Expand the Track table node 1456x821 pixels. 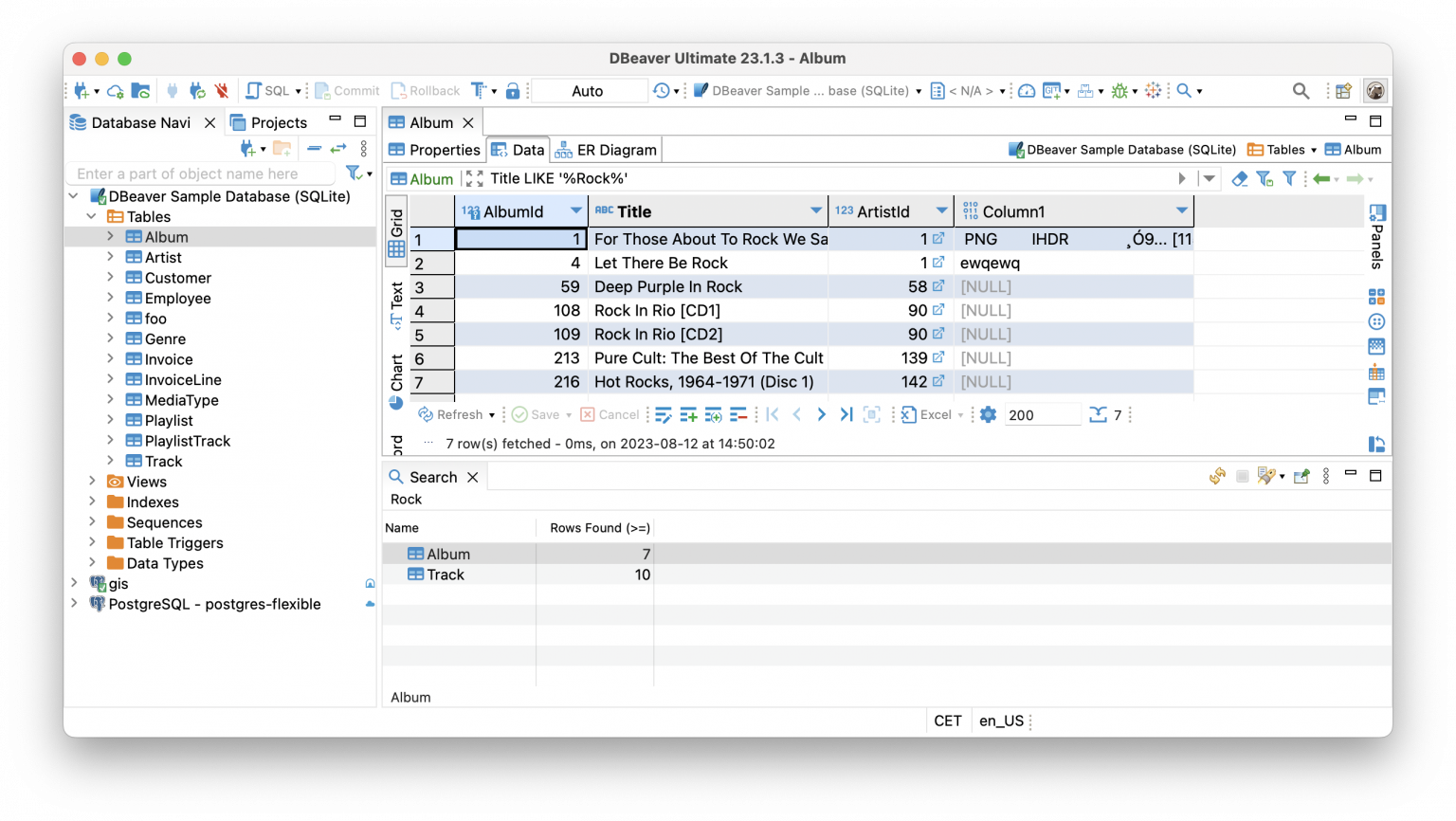(x=110, y=461)
